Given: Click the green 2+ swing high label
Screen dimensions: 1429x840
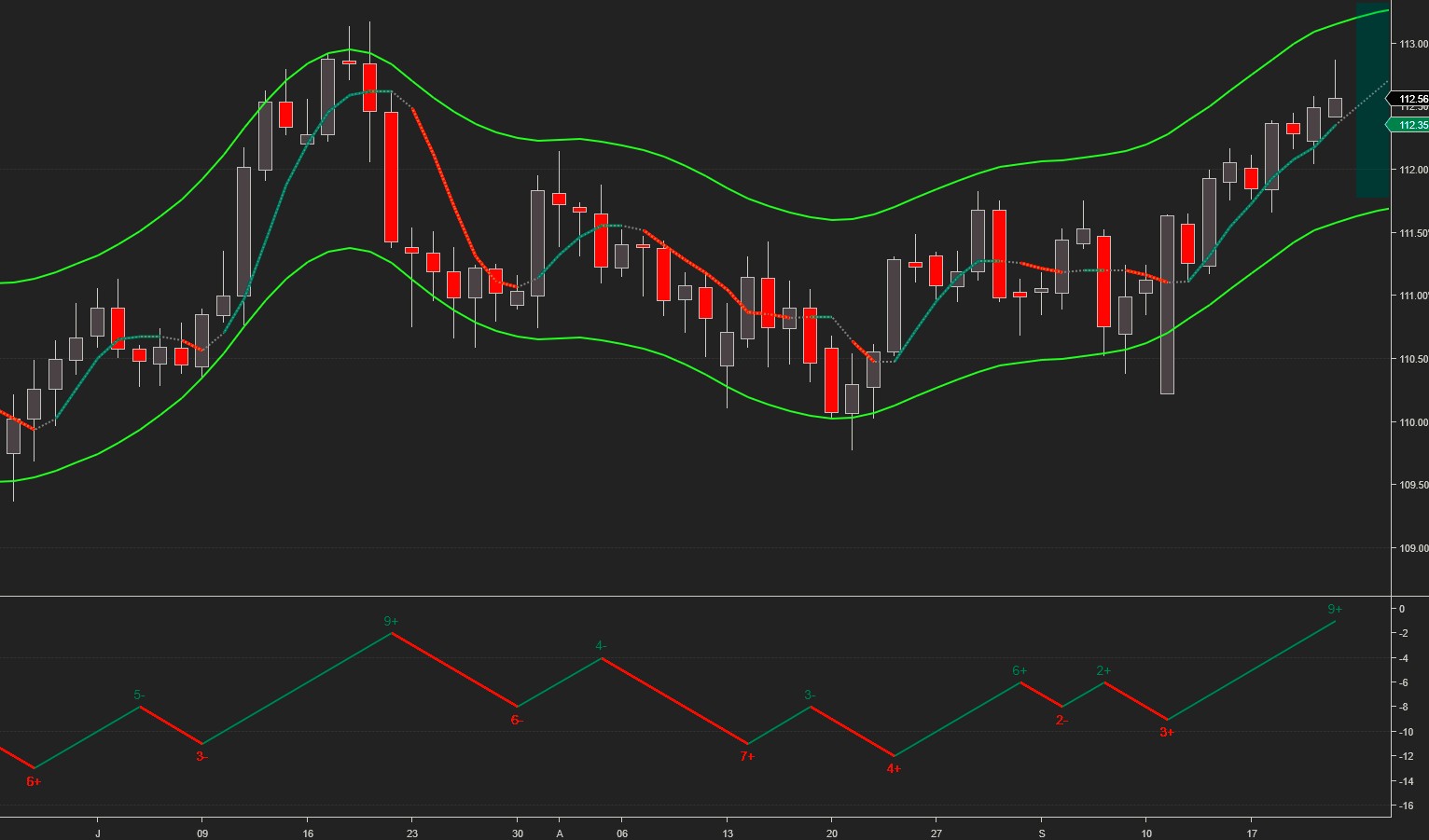Looking at the screenshot, I should (1103, 670).
